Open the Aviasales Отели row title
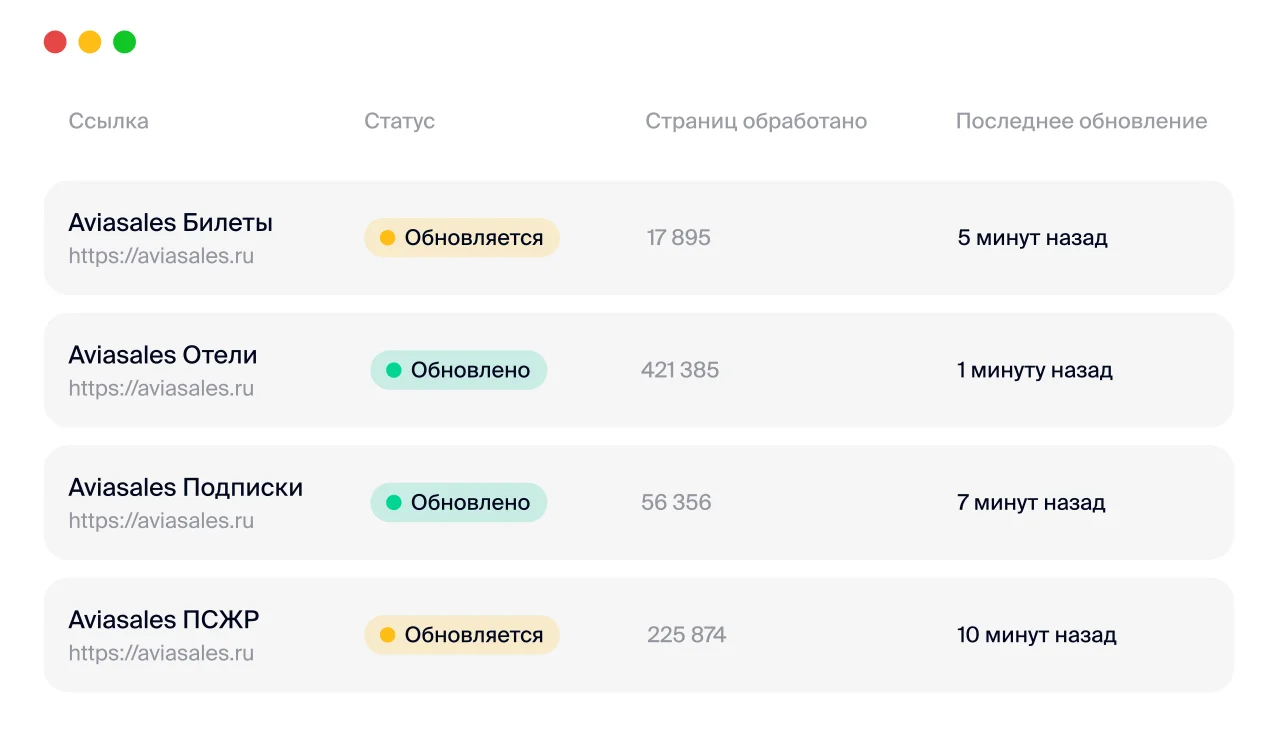 [x=162, y=355]
